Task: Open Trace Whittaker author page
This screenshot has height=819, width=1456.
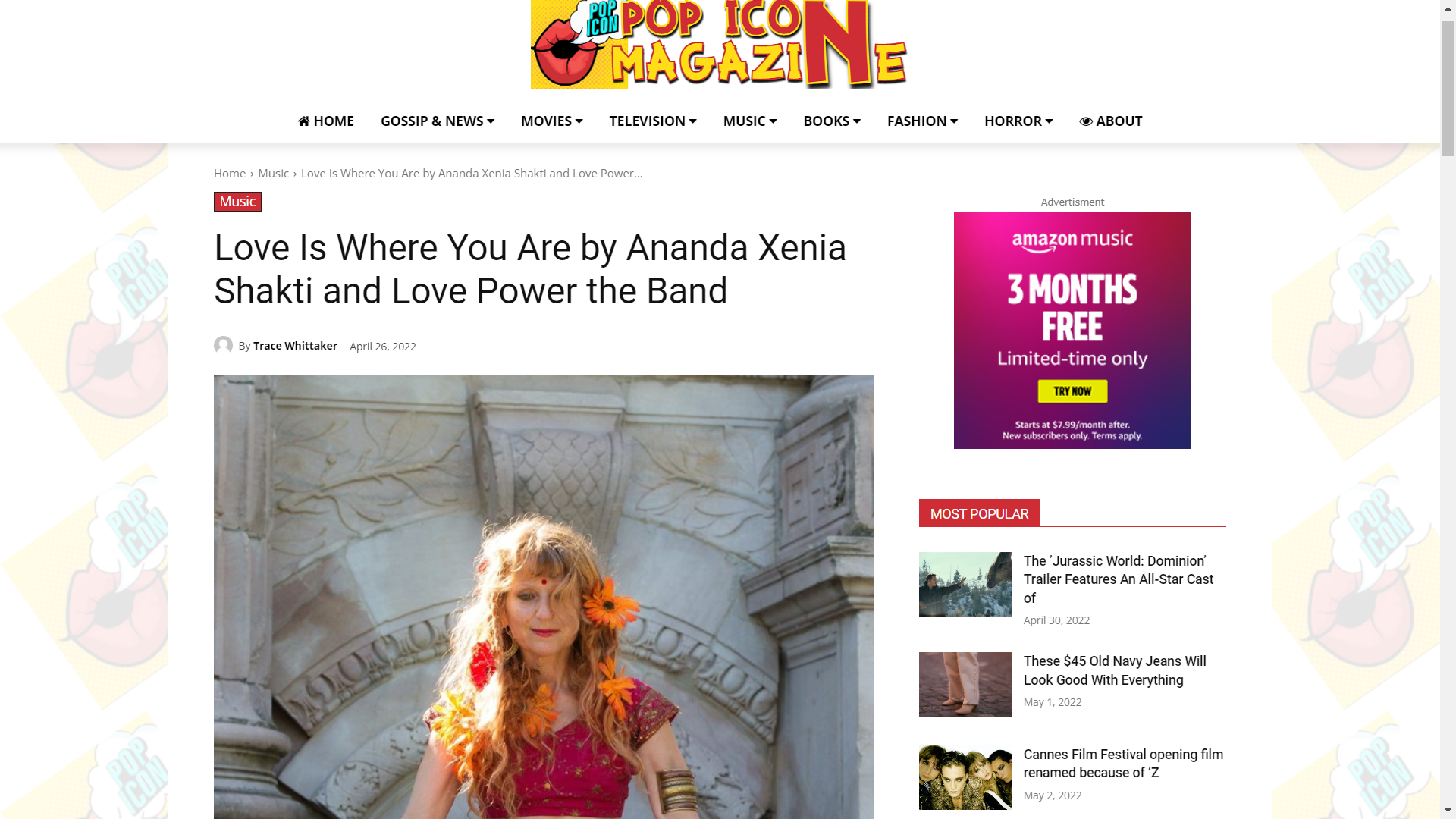Action: pos(295,346)
